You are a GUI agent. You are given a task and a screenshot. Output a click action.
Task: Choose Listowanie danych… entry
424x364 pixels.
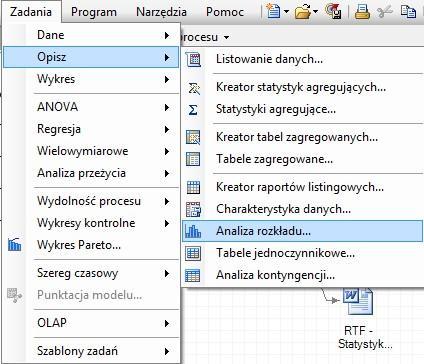click(x=302, y=59)
